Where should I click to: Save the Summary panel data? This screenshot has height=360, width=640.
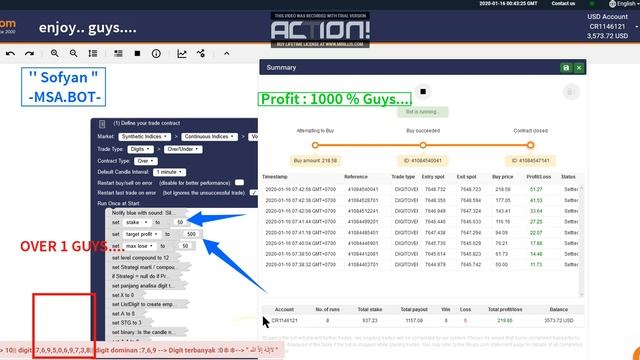coord(566,68)
